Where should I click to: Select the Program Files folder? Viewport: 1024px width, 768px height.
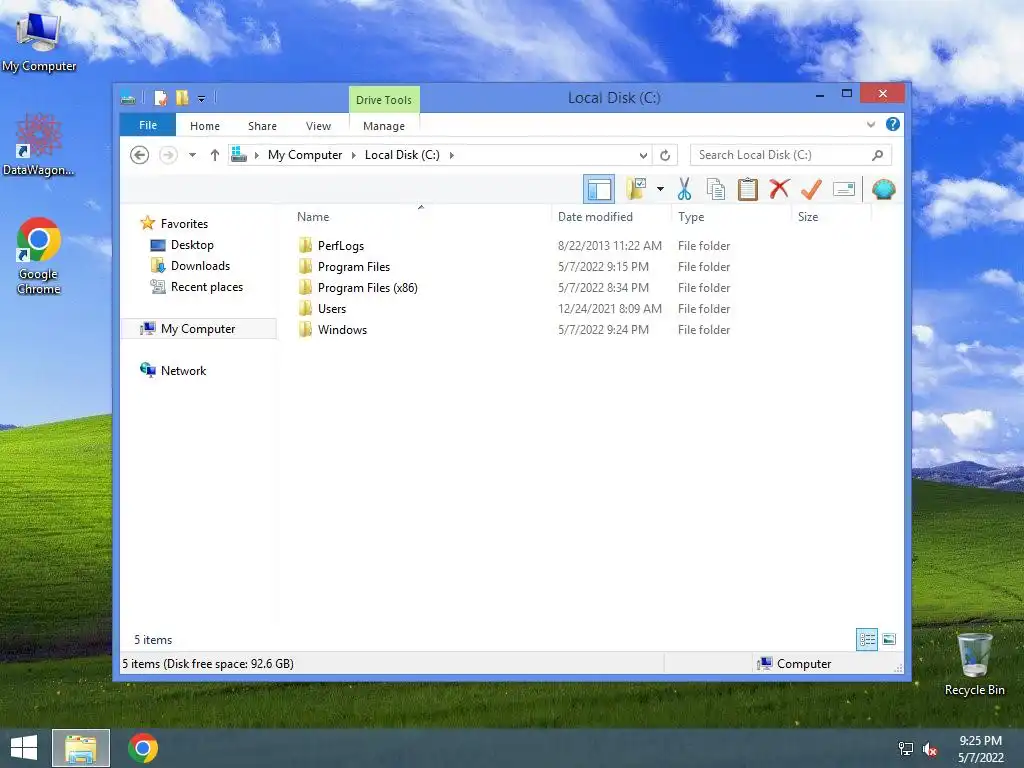(353, 266)
